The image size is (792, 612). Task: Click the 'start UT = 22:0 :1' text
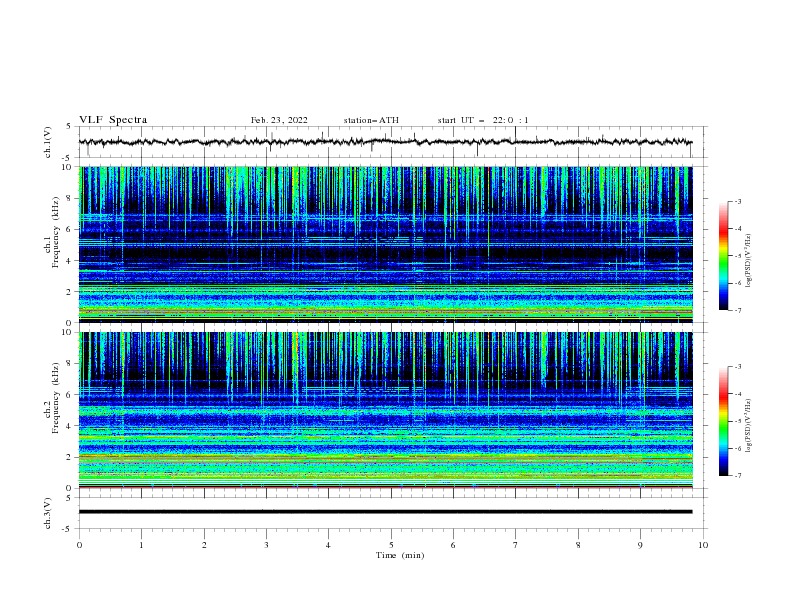(x=483, y=120)
